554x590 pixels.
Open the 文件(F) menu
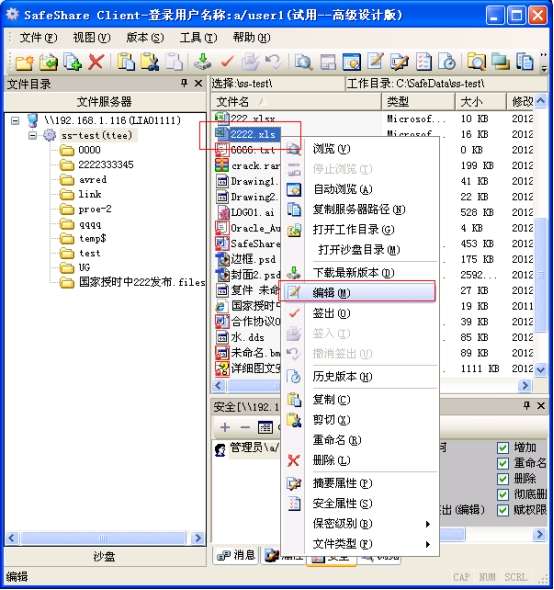click(x=38, y=37)
